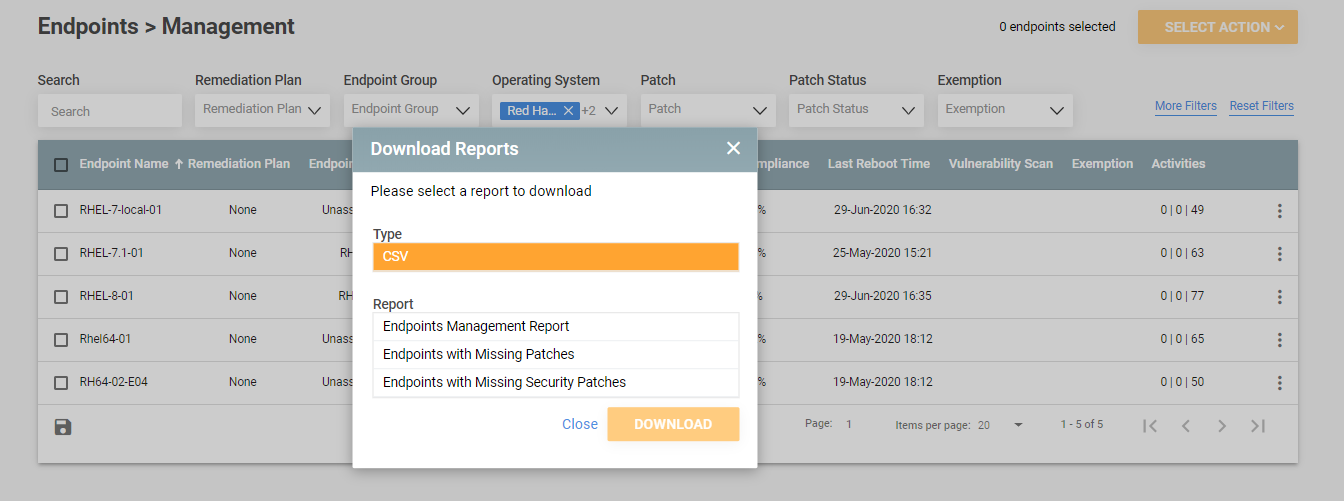This screenshot has height=501, width=1344.
Task: Go to the next page arrow
Action: pos(1221,426)
